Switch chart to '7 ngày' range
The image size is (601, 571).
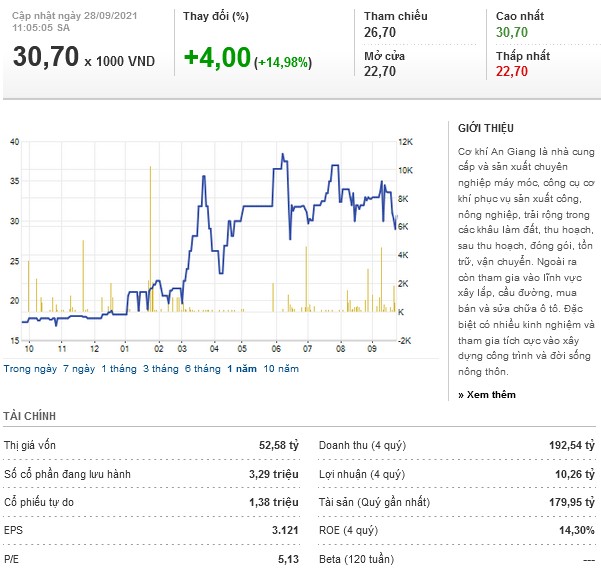pos(79,369)
